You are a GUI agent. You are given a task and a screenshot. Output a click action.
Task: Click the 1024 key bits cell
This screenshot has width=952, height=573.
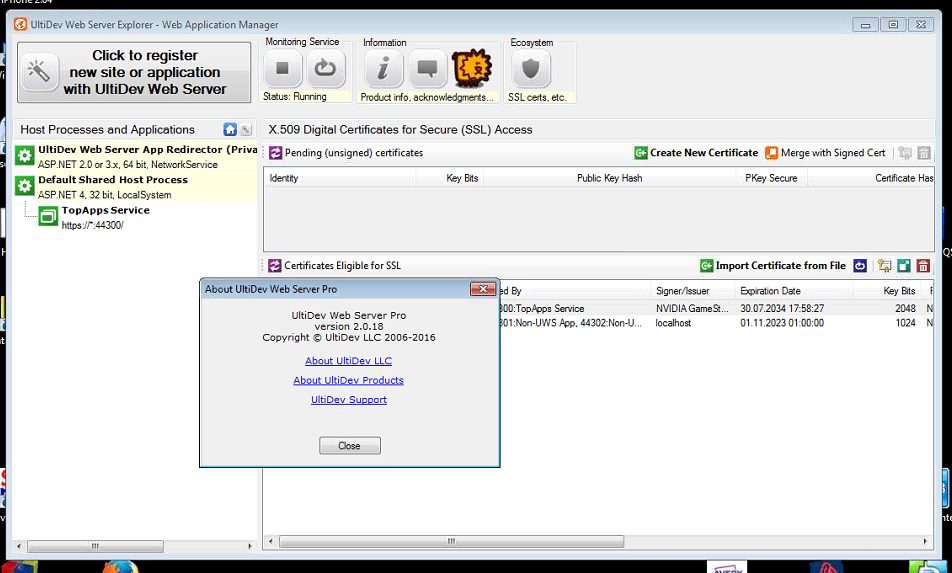[x=905, y=323]
